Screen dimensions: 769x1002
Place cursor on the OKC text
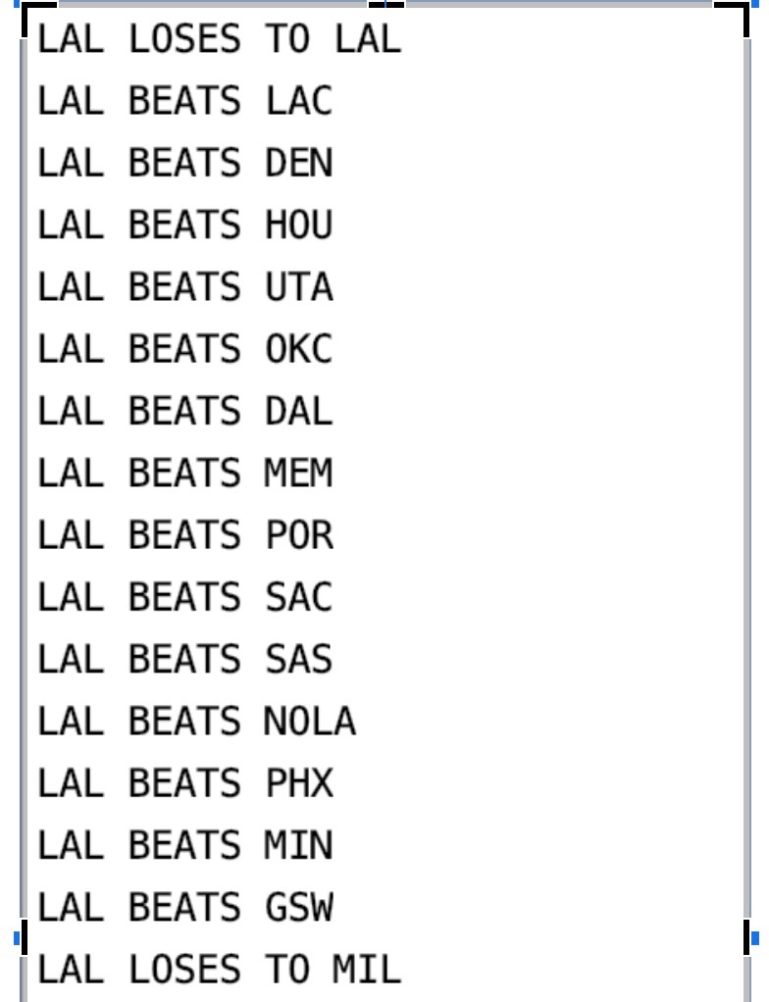click(299, 349)
